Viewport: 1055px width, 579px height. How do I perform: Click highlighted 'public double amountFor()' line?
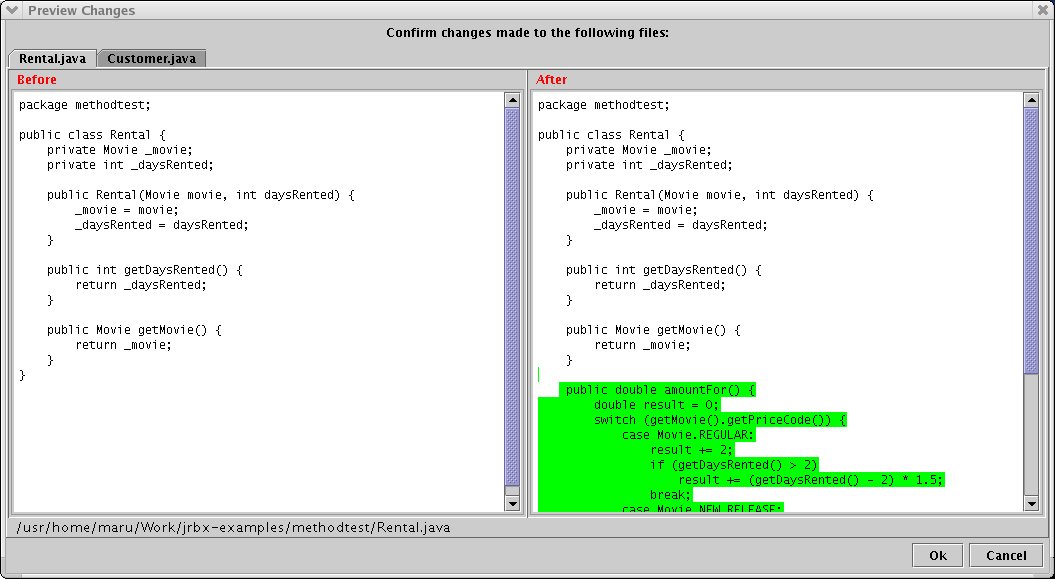pos(661,390)
